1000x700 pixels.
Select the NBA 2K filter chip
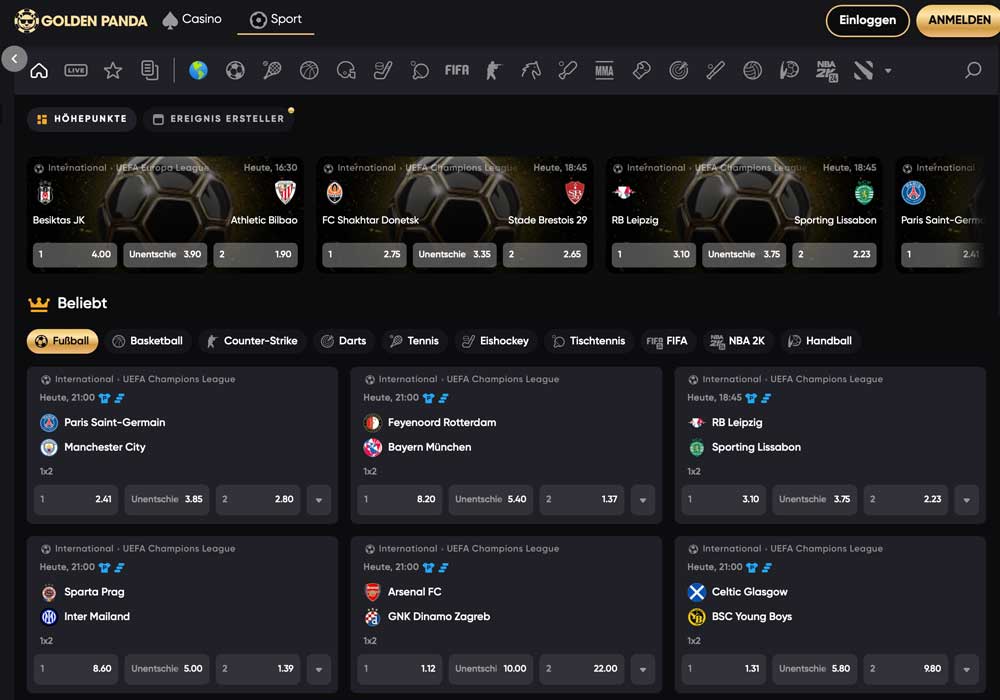(x=738, y=341)
